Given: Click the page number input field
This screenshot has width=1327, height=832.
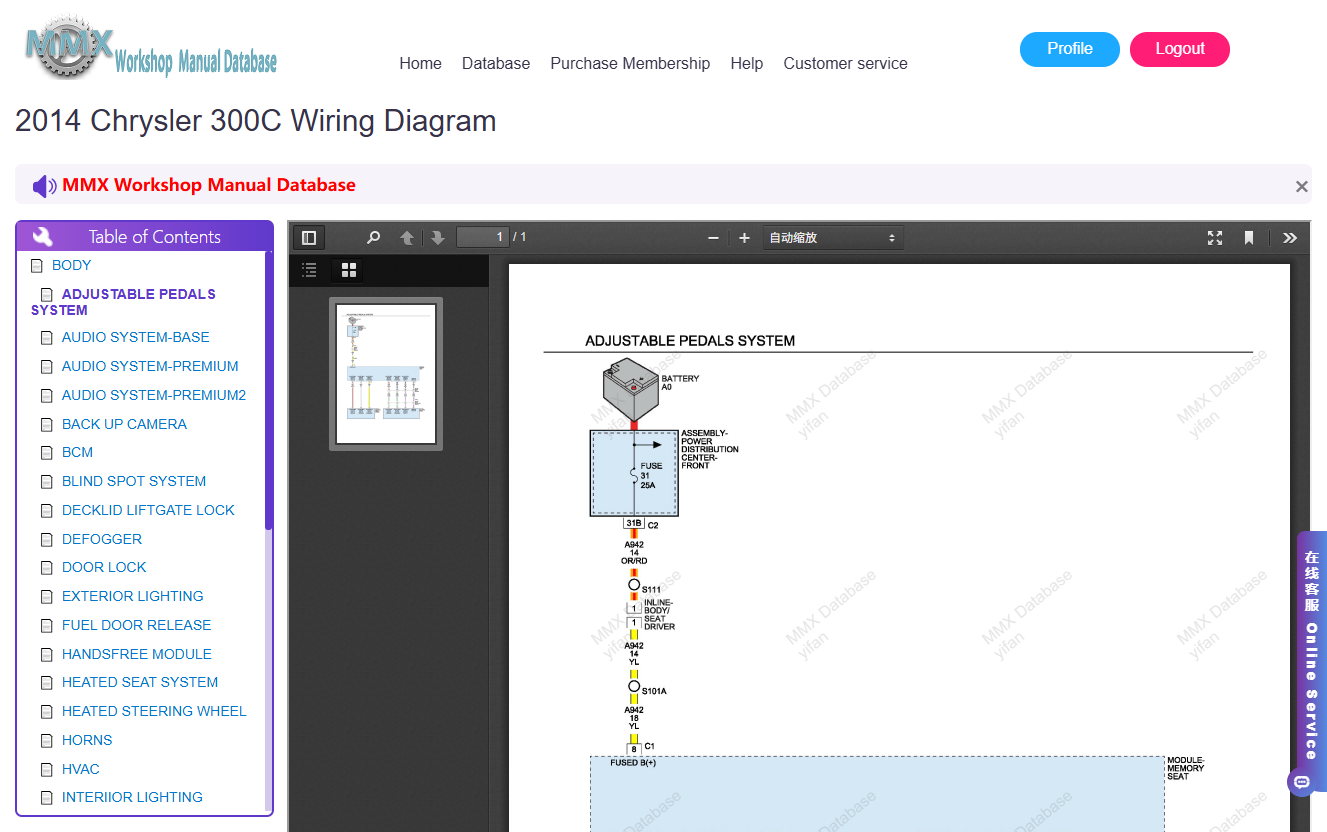Looking at the screenshot, I should pos(483,237).
